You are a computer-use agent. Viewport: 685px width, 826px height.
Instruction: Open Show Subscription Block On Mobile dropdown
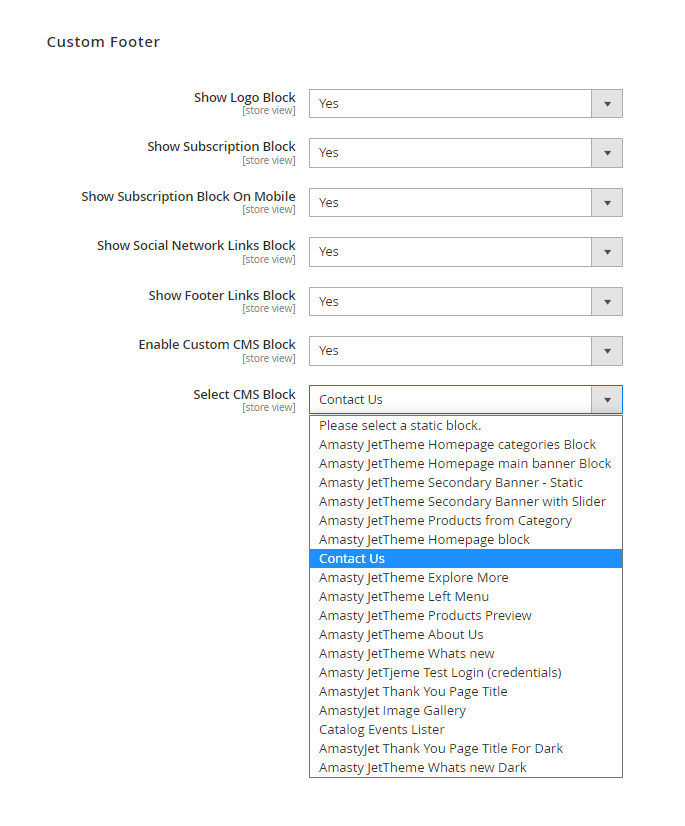[x=465, y=202]
